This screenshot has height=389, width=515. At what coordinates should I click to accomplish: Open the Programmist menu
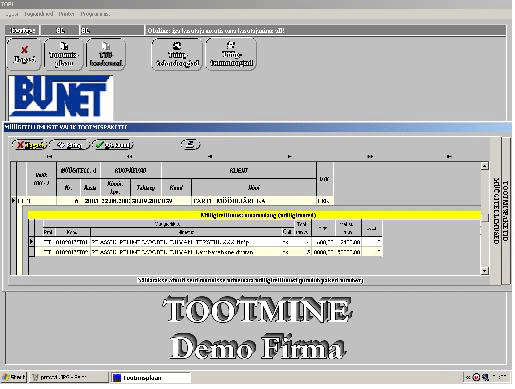click(x=95, y=14)
